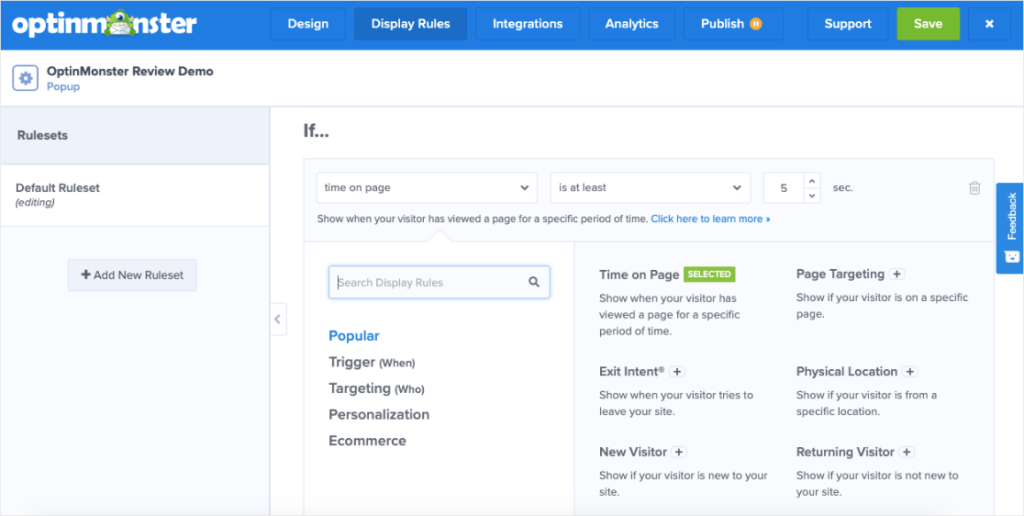Select the Trigger (When) category

[372, 362]
